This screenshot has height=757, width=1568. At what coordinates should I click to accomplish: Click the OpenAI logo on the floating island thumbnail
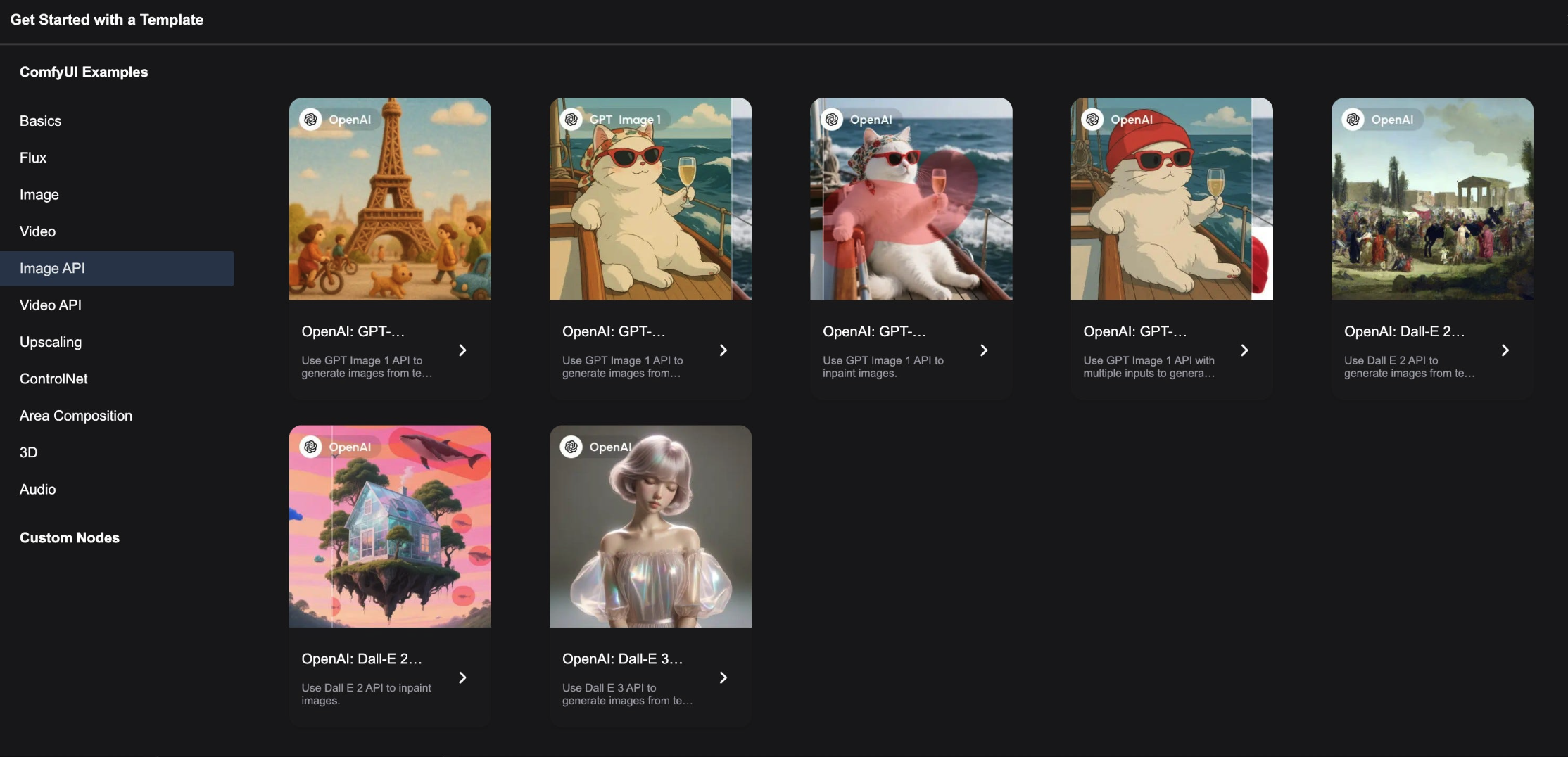pos(310,447)
